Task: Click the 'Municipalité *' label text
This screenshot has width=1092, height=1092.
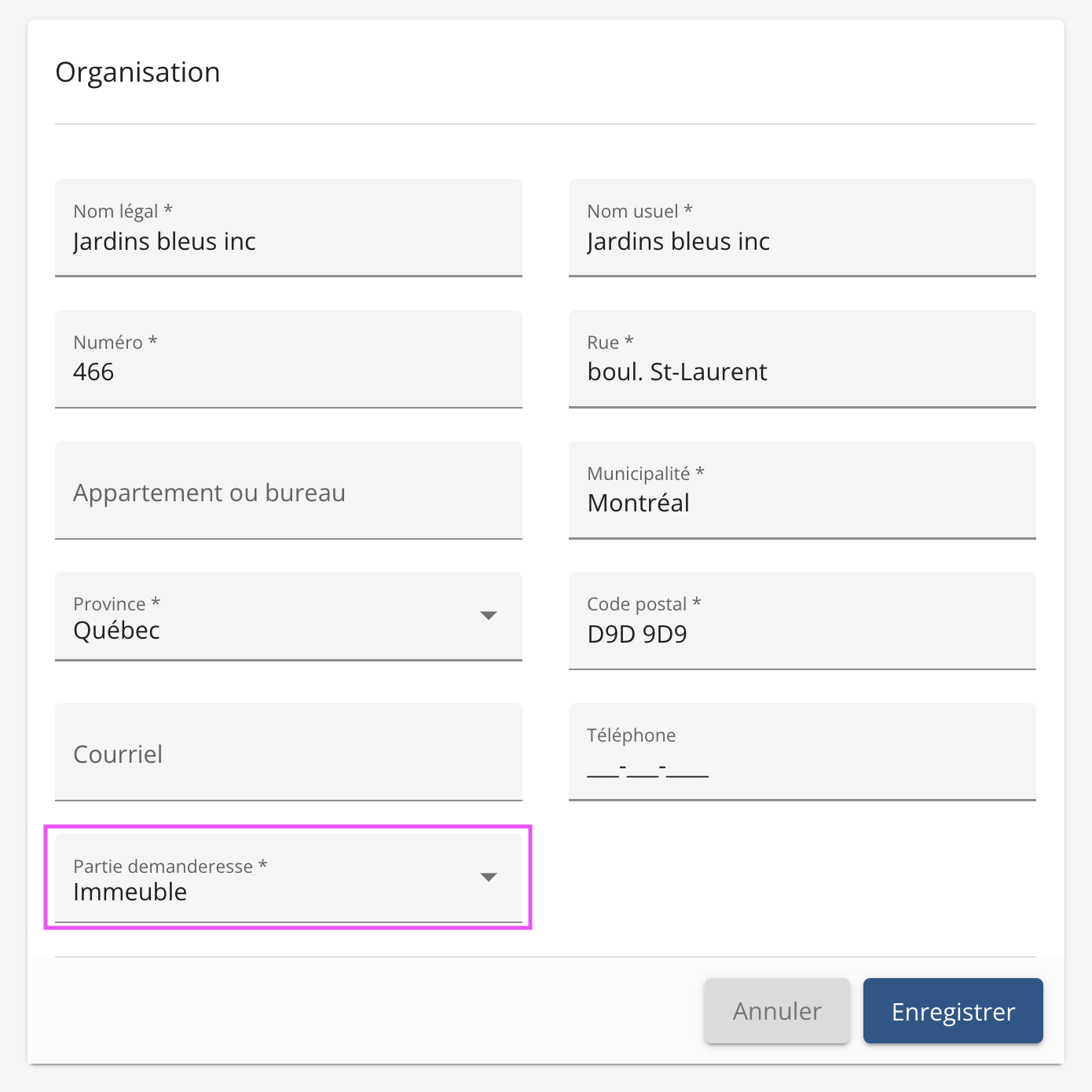Action: click(645, 474)
